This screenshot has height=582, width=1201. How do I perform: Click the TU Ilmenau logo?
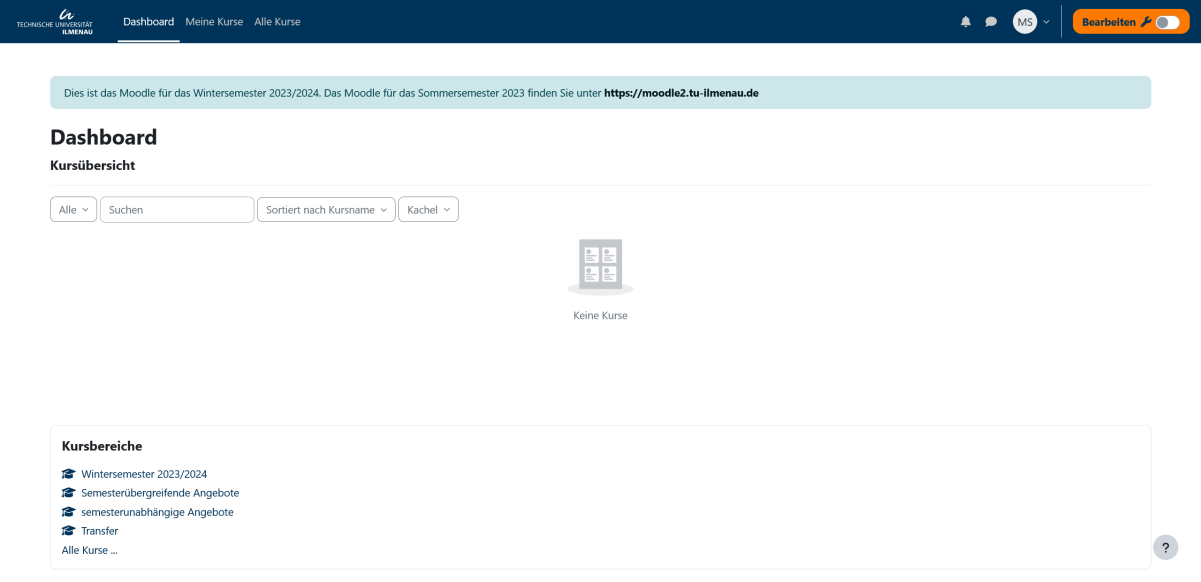(x=55, y=21)
